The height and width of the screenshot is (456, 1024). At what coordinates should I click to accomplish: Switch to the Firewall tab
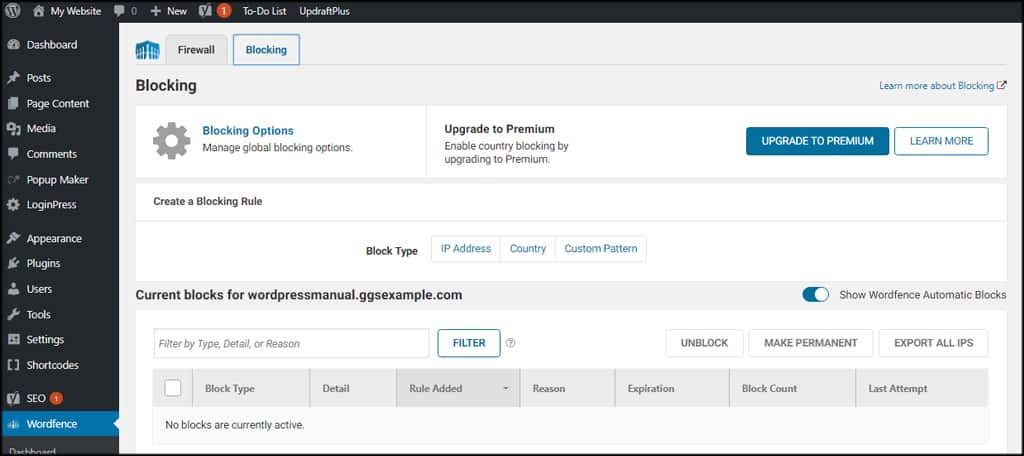pyautogui.click(x=196, y=50)
